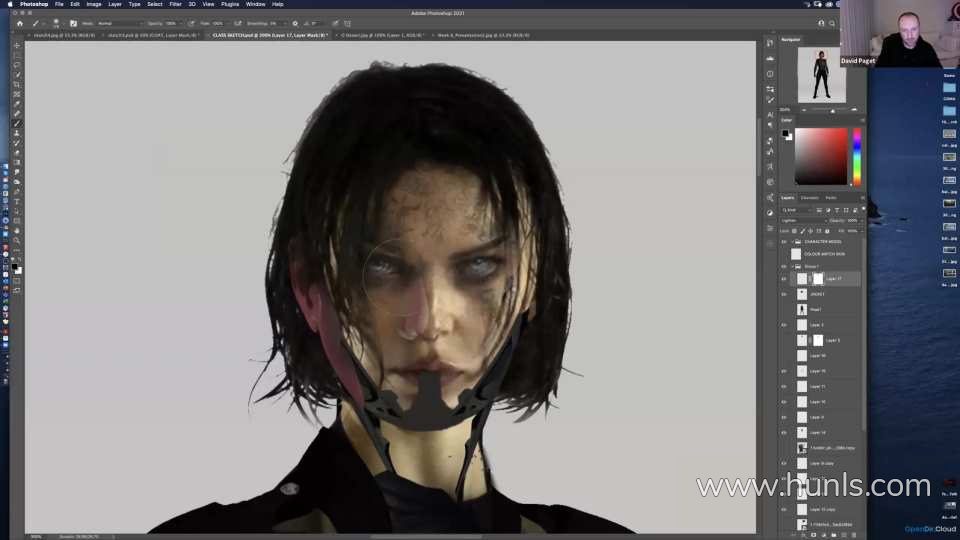Open the Smoothing value dropdown
Screen dimensions: 960x540
point(285,23)
